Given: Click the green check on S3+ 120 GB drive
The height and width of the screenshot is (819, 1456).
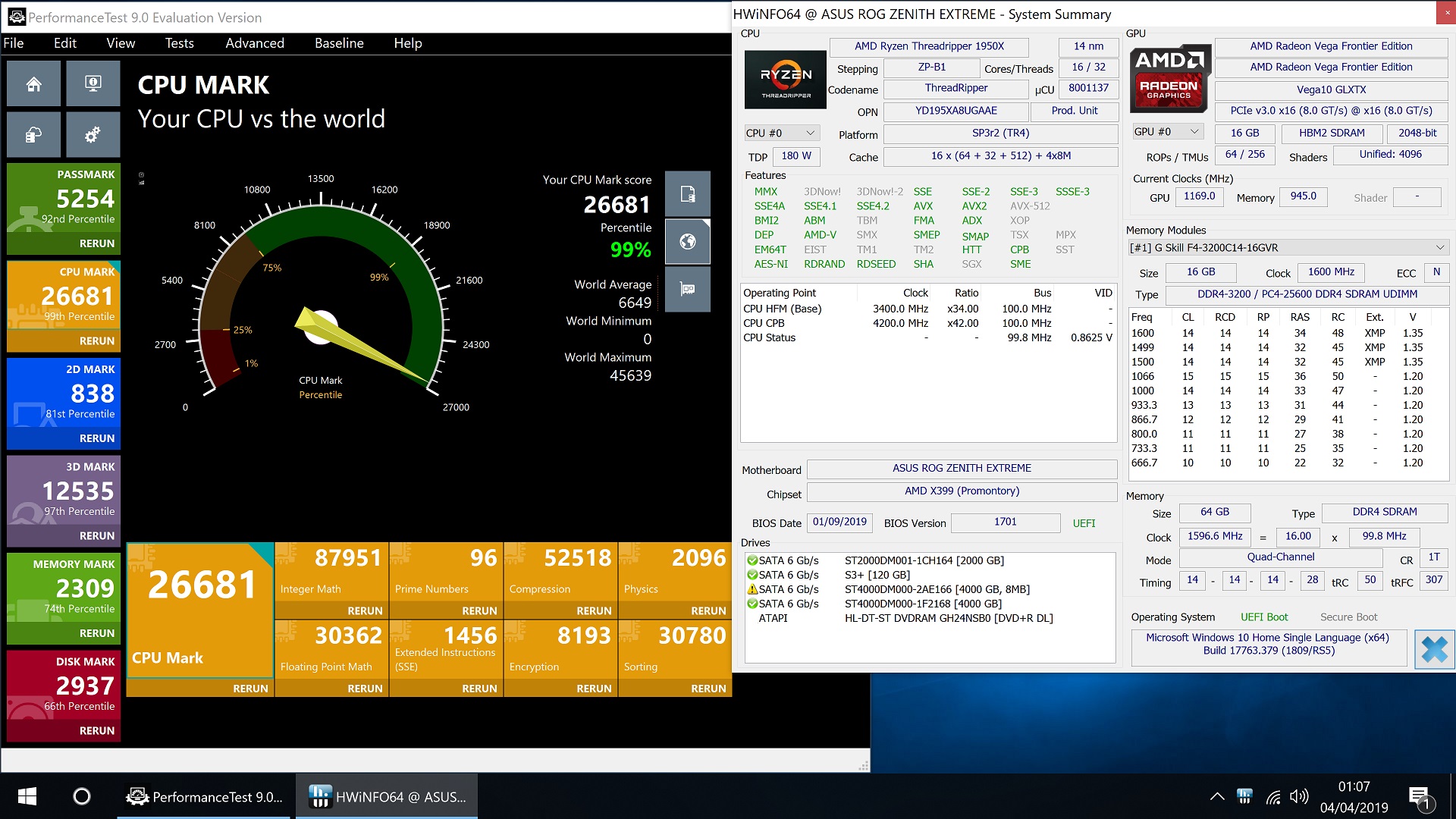Looking at the screenshot, I should [x=752, y=575].
